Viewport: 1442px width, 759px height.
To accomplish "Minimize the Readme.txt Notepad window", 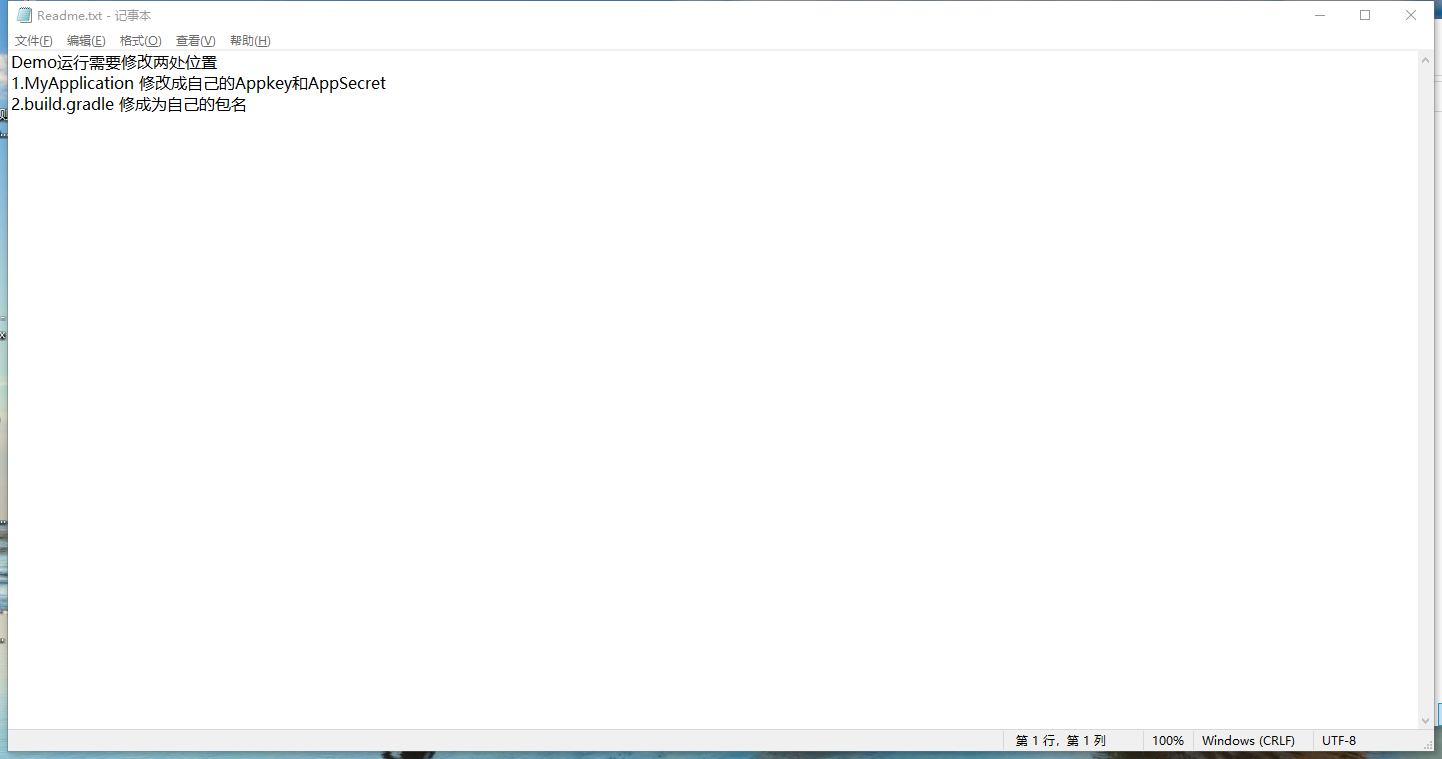I will (x=1320, y=15).
